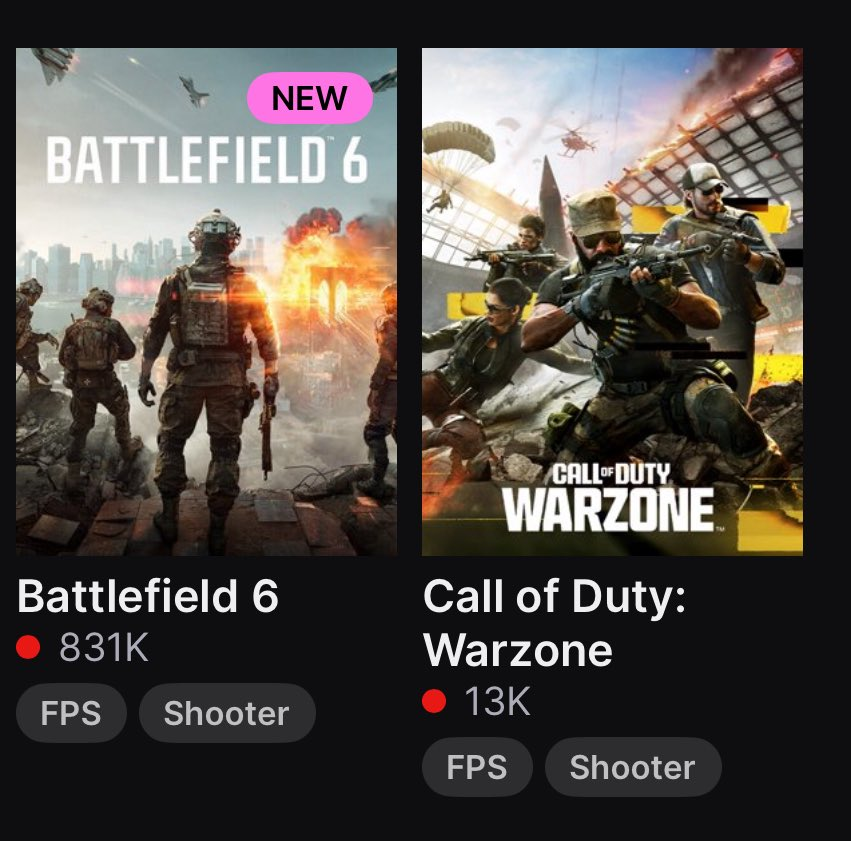Click the 831K viewer count
The width and height of the screenshot is (851, 841).
[x=104, y=648]
